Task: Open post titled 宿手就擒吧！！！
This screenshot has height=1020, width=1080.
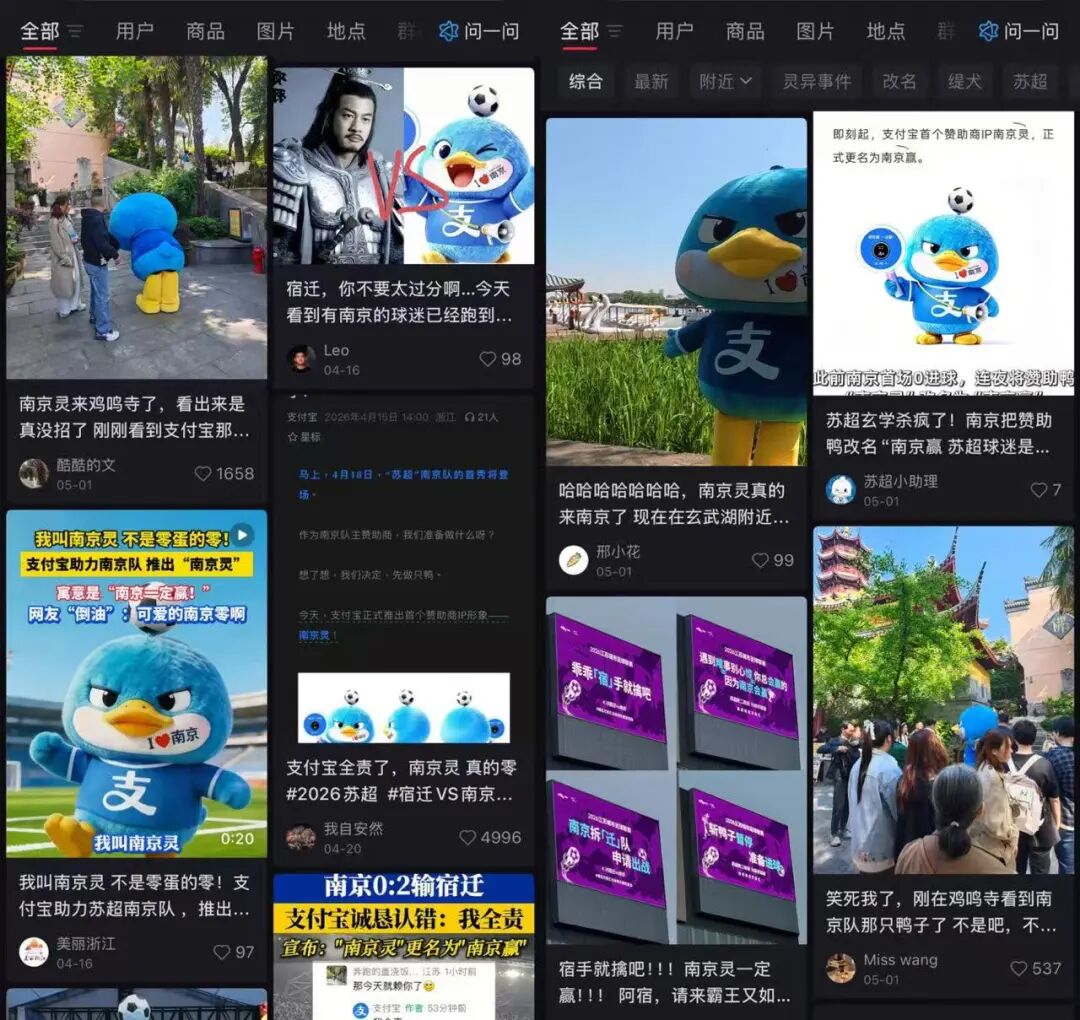Action: 674,982
